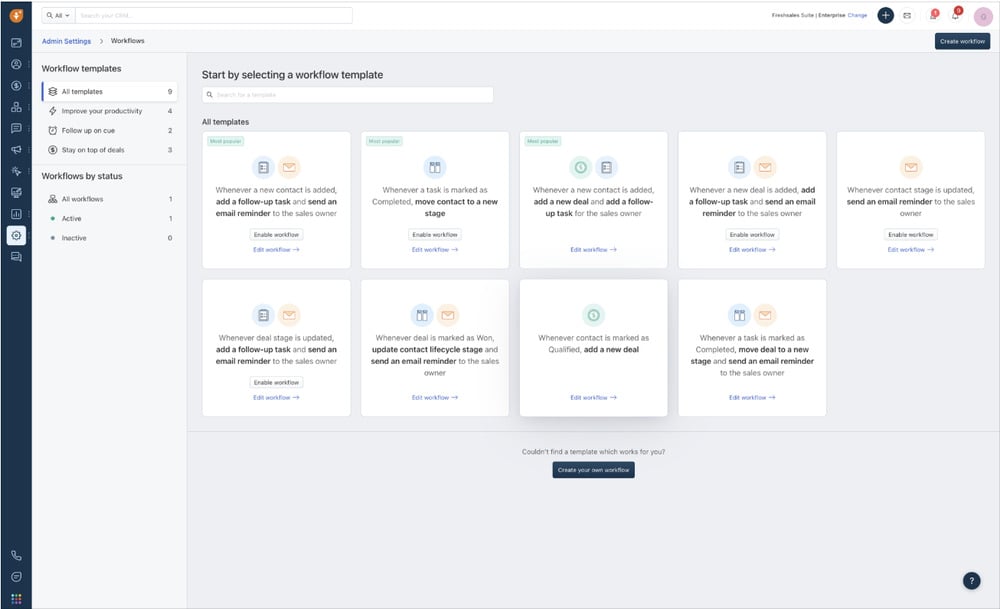The image size is (1000, 609).
Task: Switch to Improve your productivity templates
Action: coord(100,110)
